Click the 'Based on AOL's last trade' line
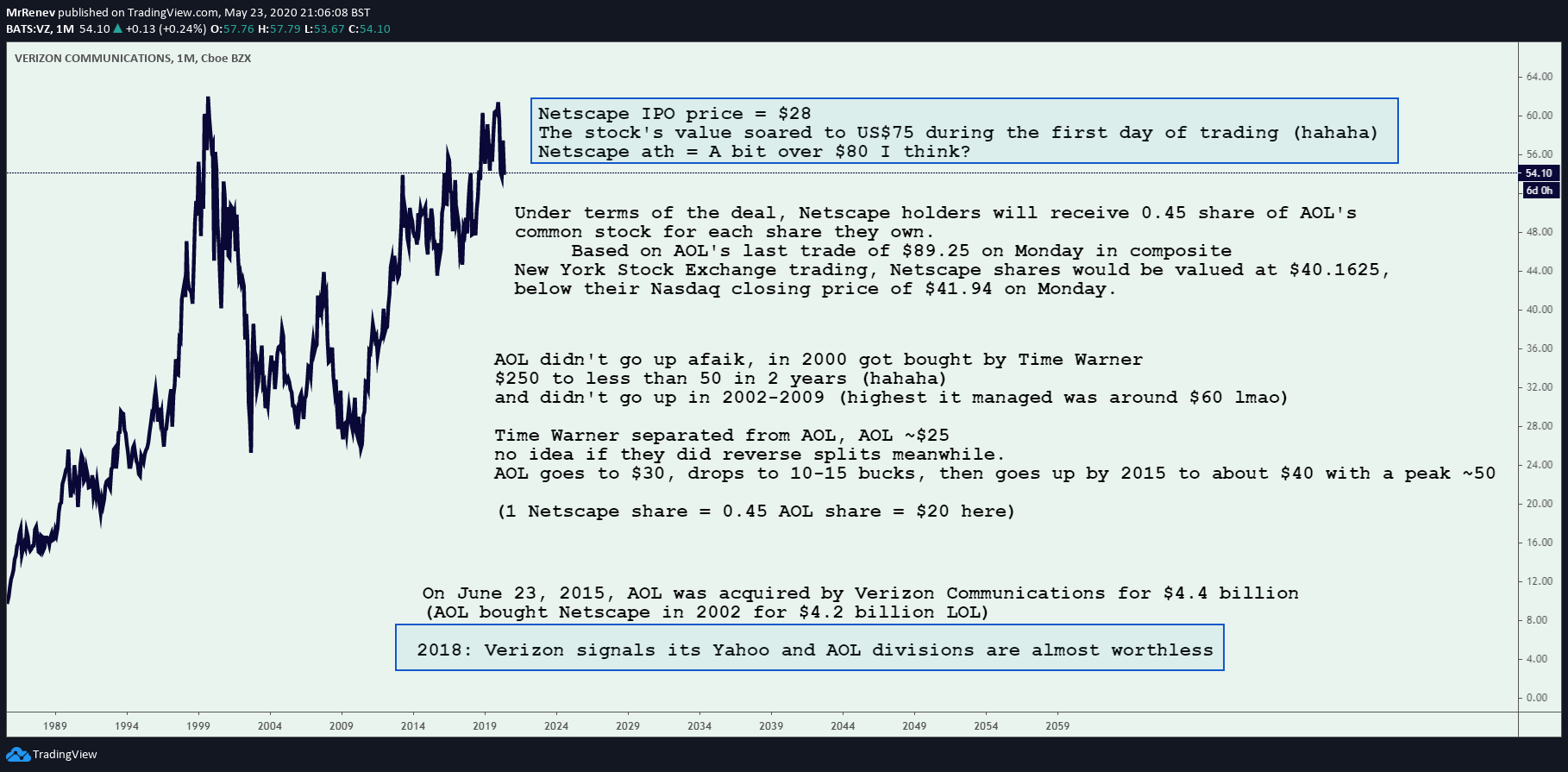1568x772 pixels. (901, 251)
